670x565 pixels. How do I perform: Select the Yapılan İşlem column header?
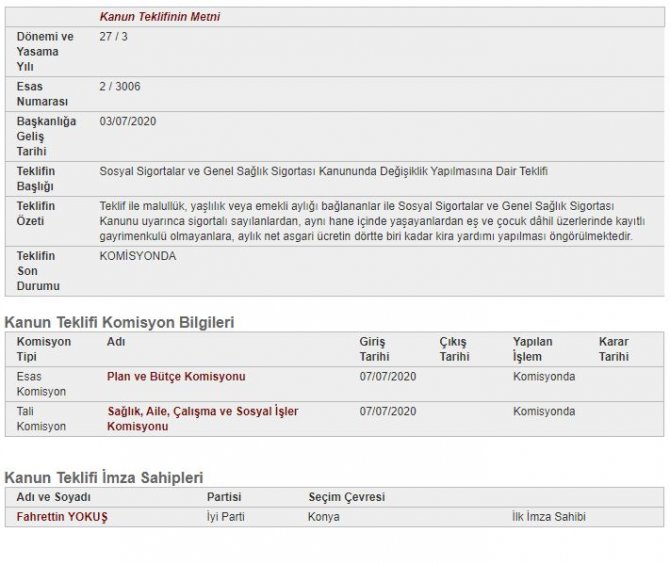[x=532, y=348]
